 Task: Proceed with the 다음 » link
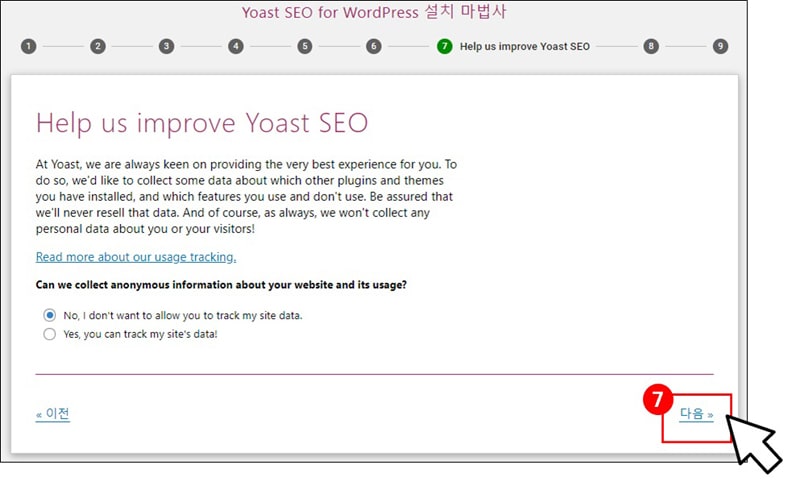point(696,414)
